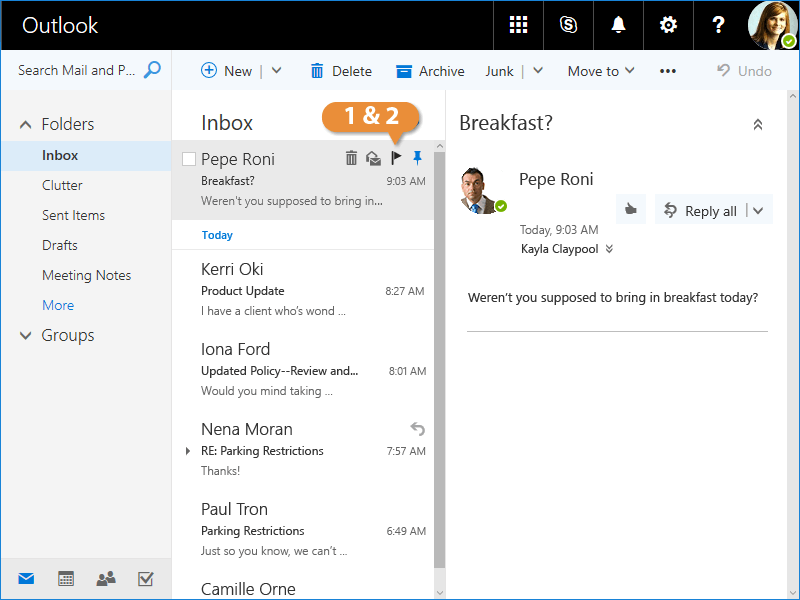Mark the Pepe Roni message as read
Viewport: 800px width, 600px height.
(x=373, y=158)
